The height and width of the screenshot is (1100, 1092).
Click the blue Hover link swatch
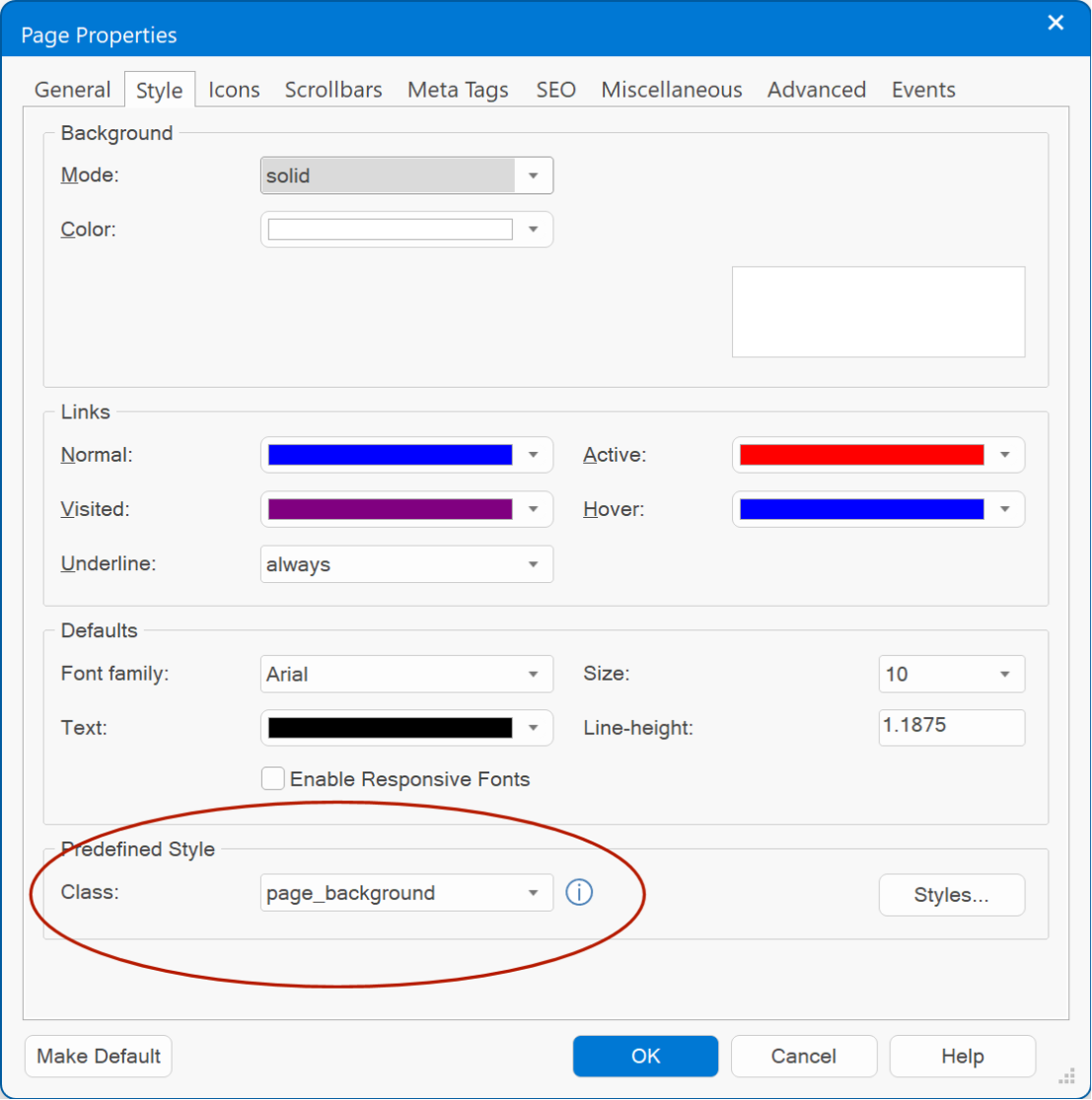pyautogui.click(x=861, y=509)
